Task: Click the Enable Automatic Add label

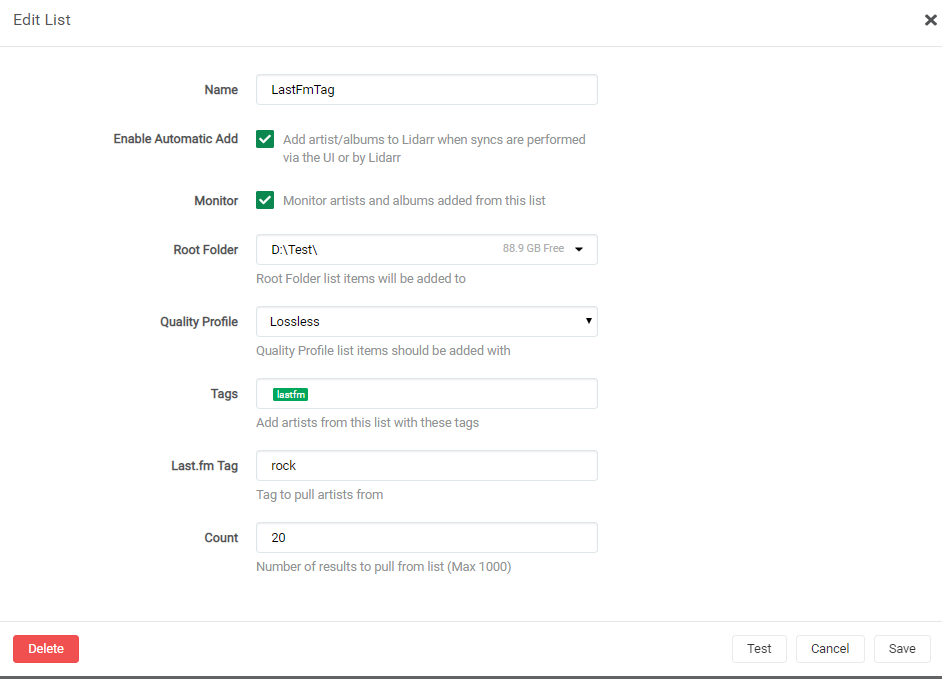Action: 175,139
